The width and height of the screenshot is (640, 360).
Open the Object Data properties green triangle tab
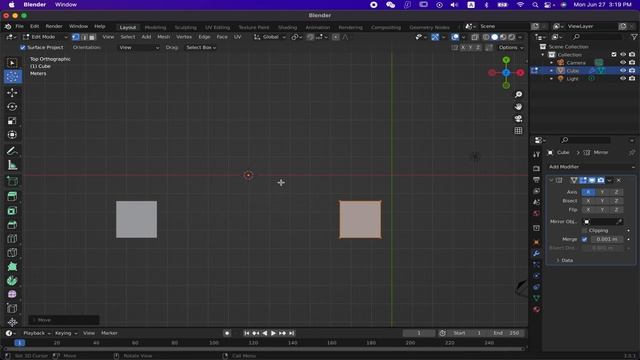[536, 298]
